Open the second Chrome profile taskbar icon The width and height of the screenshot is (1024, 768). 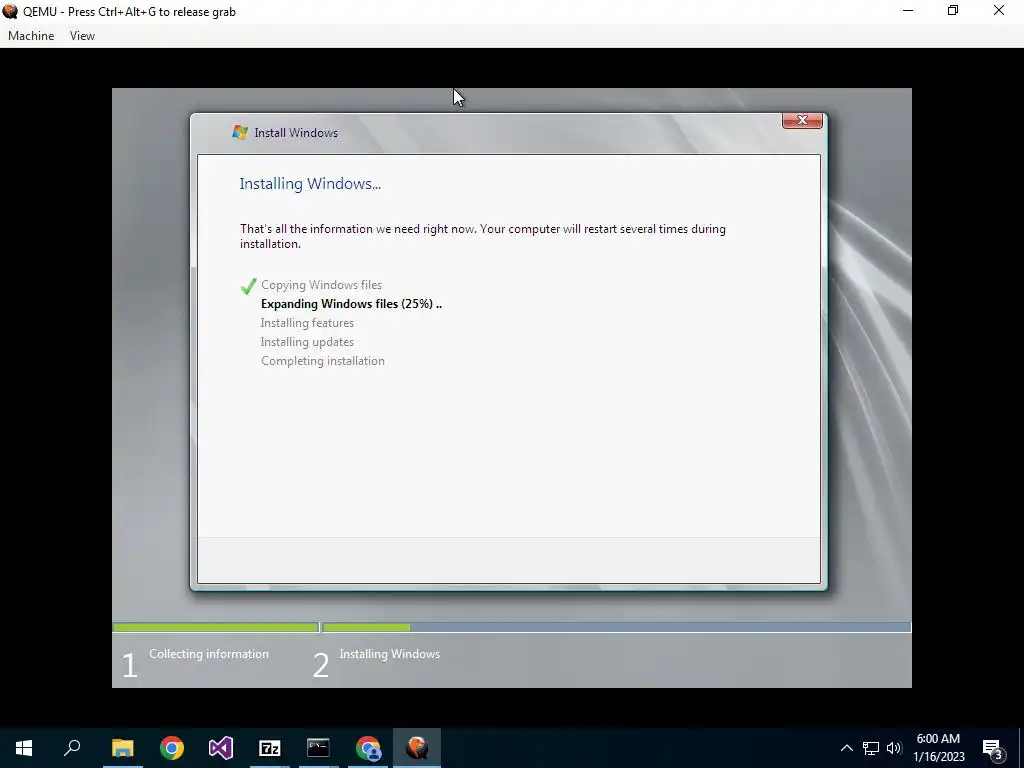(x=368, y=748)
